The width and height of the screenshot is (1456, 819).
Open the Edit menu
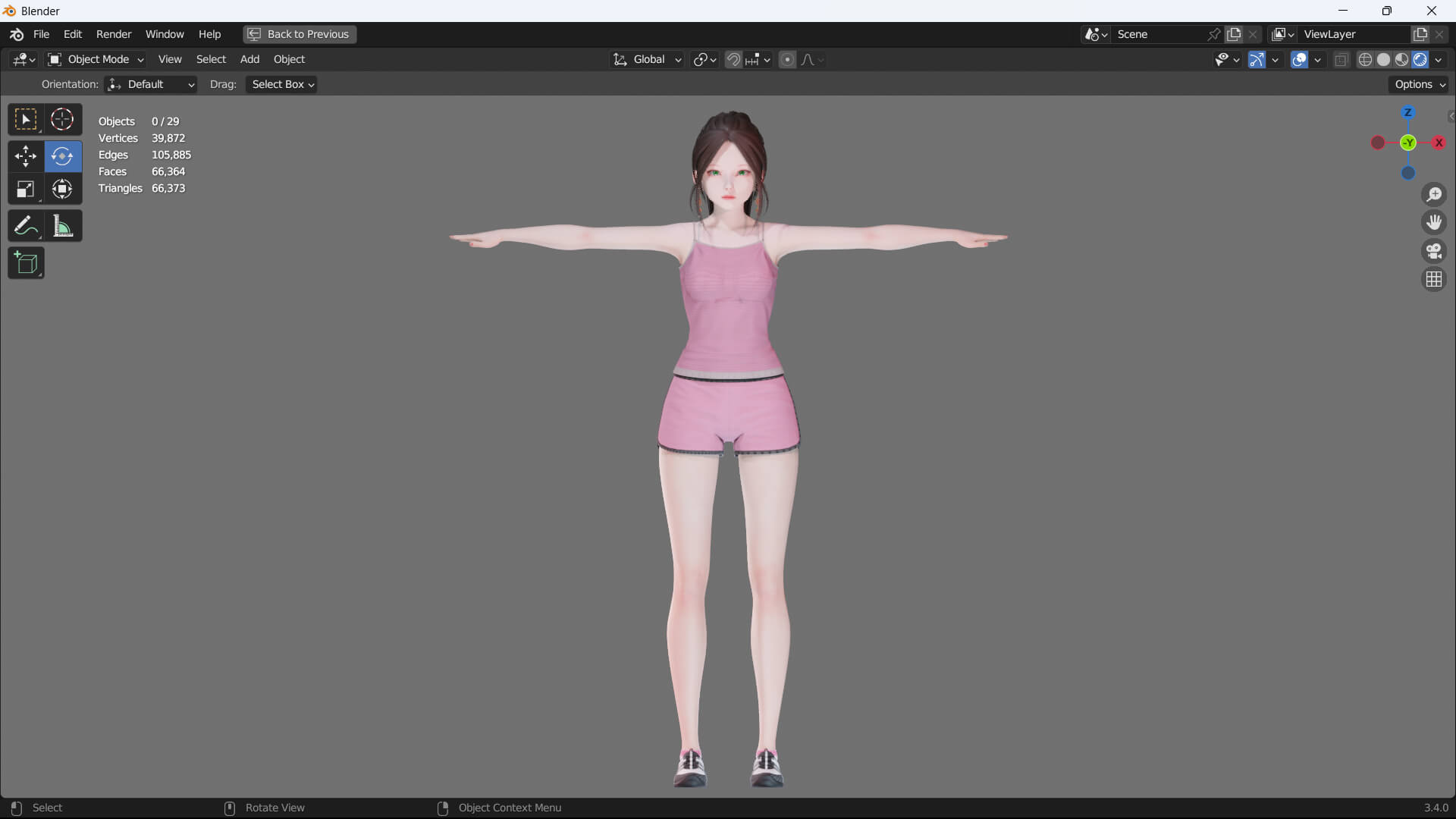(72, 34)
